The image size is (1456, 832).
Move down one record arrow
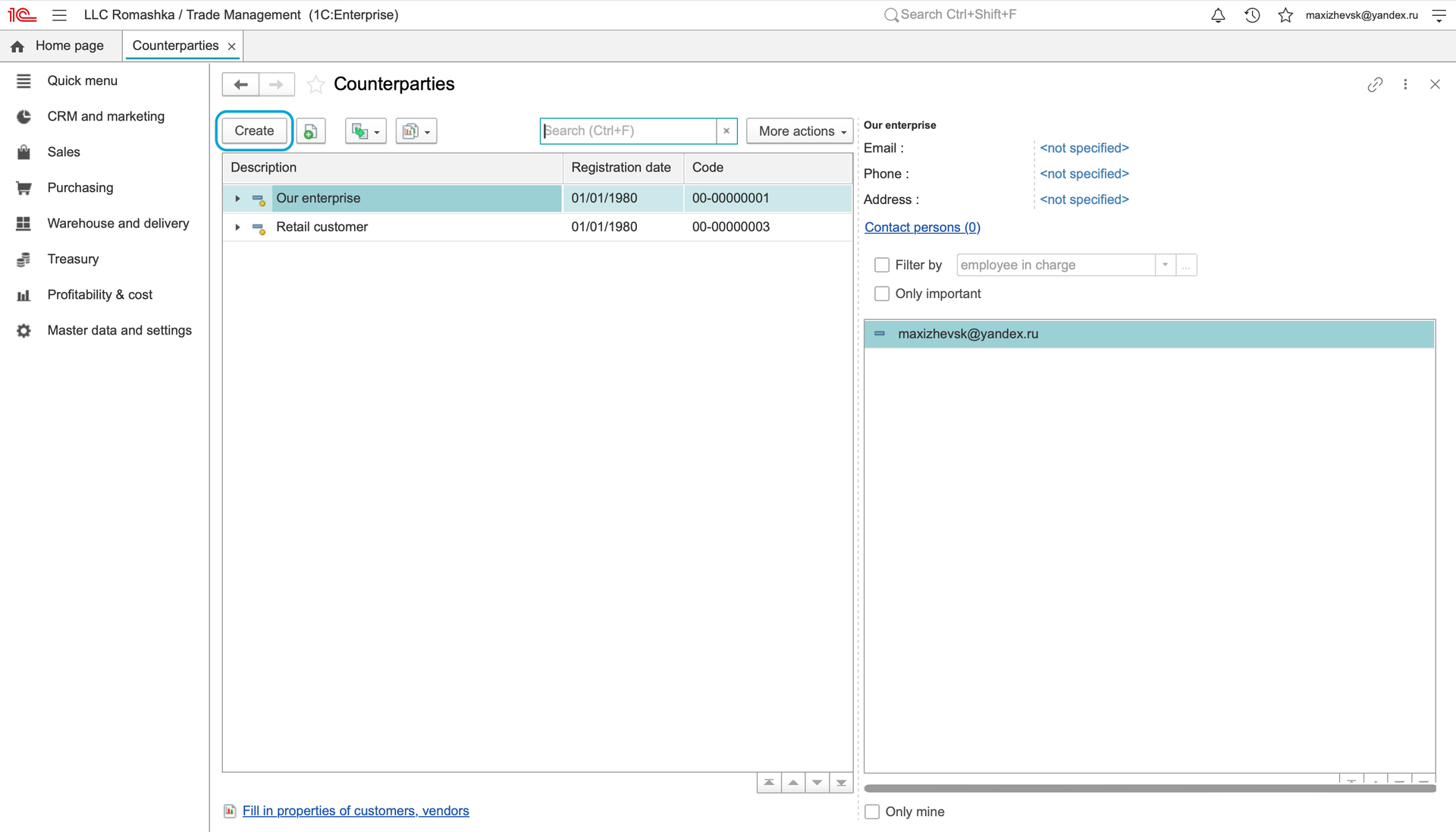point(817,783)
